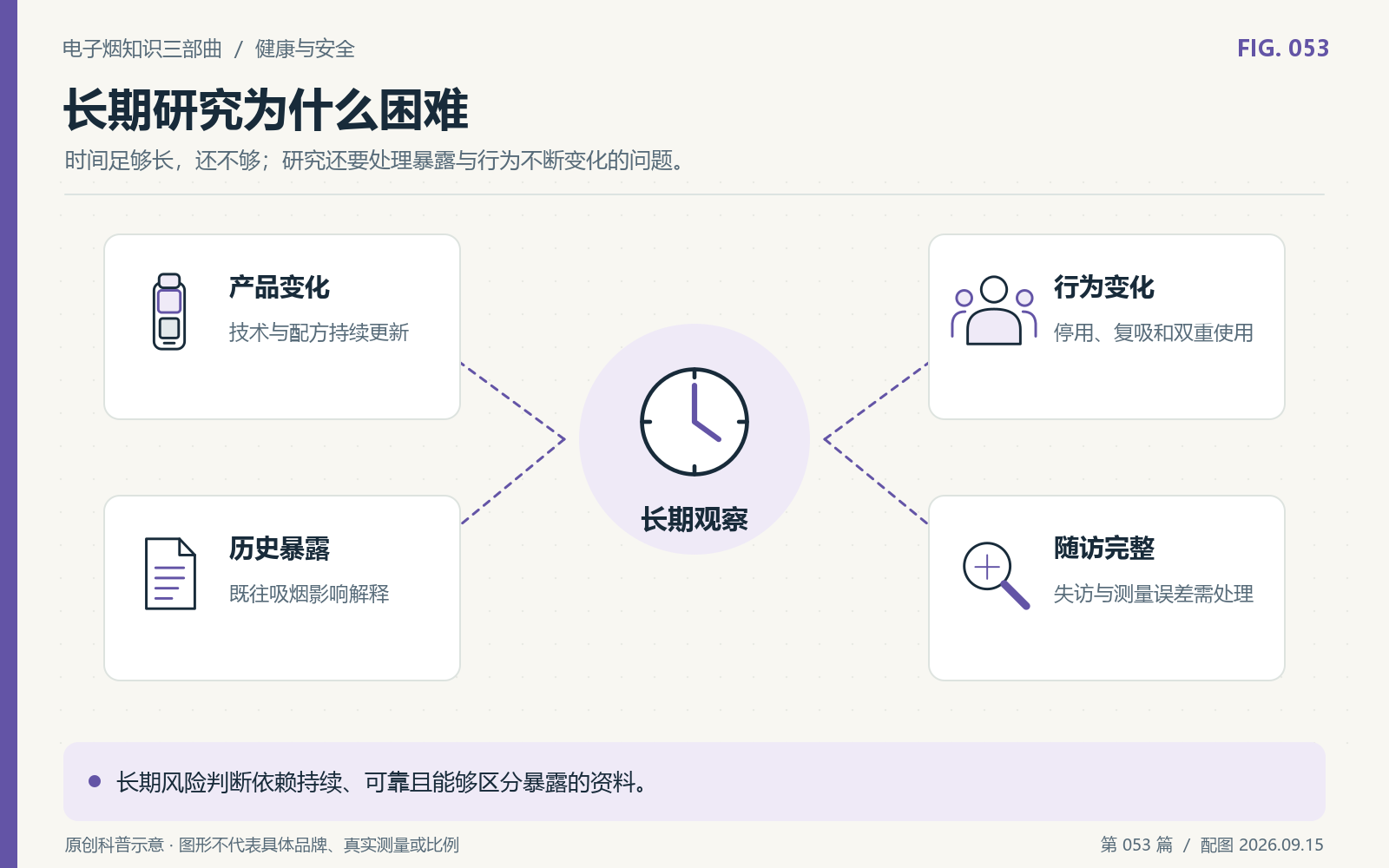This screenshot has width=1389, height=868.
Task: Click the magnifying glass icon in 随访完整 card
Action: coord(997,575)
